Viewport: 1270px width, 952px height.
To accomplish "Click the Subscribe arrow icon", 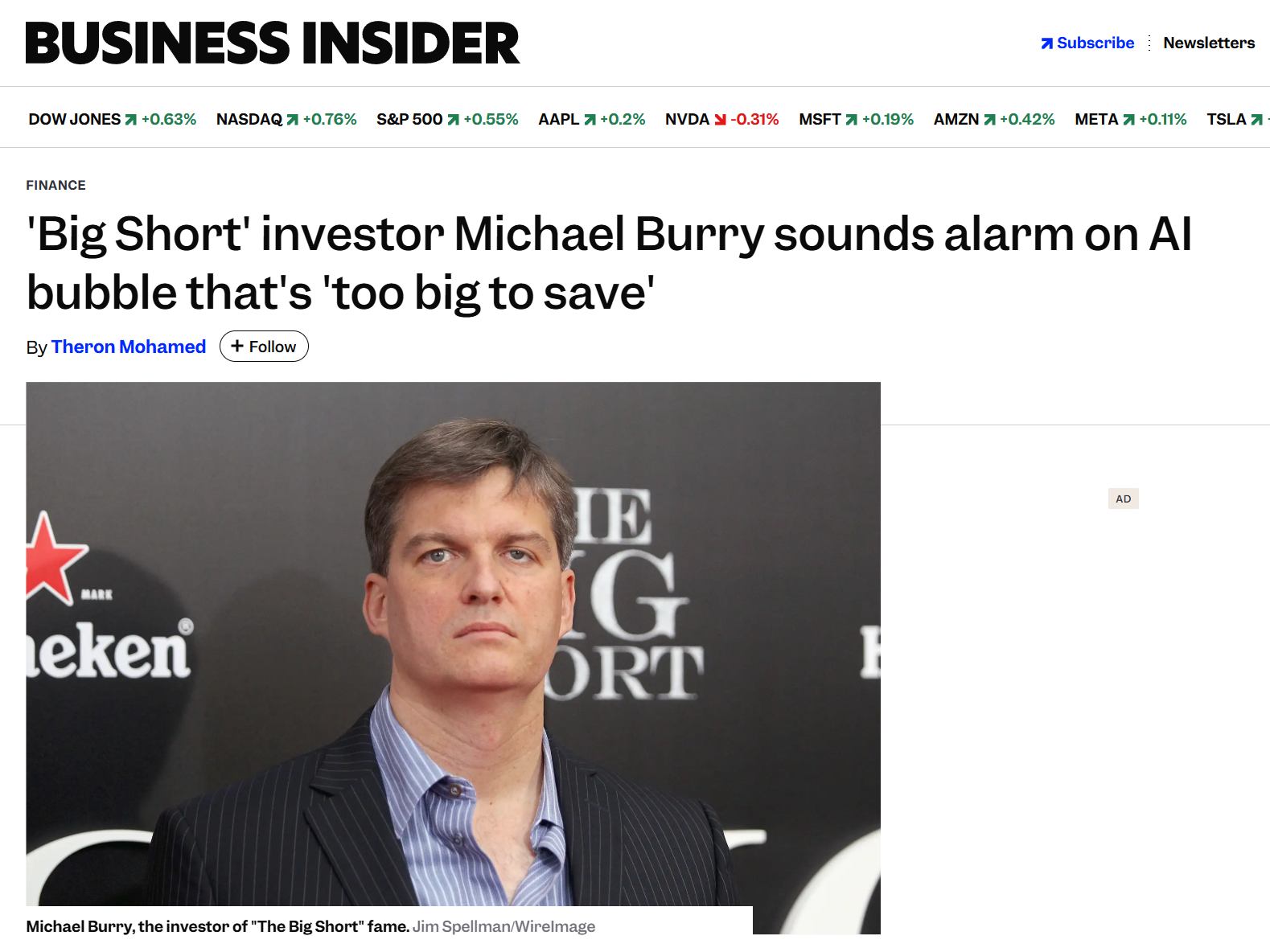I will coord(1046,43).
